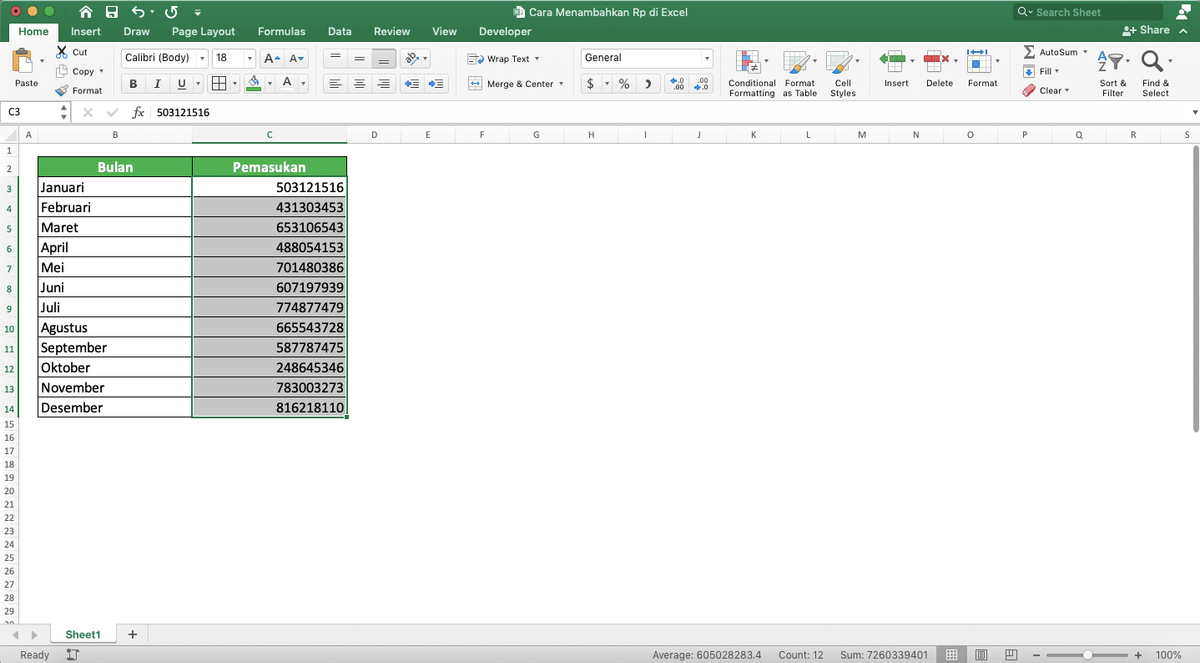
Task: Switch to the Page Layout tab
Action: (203, 31)
